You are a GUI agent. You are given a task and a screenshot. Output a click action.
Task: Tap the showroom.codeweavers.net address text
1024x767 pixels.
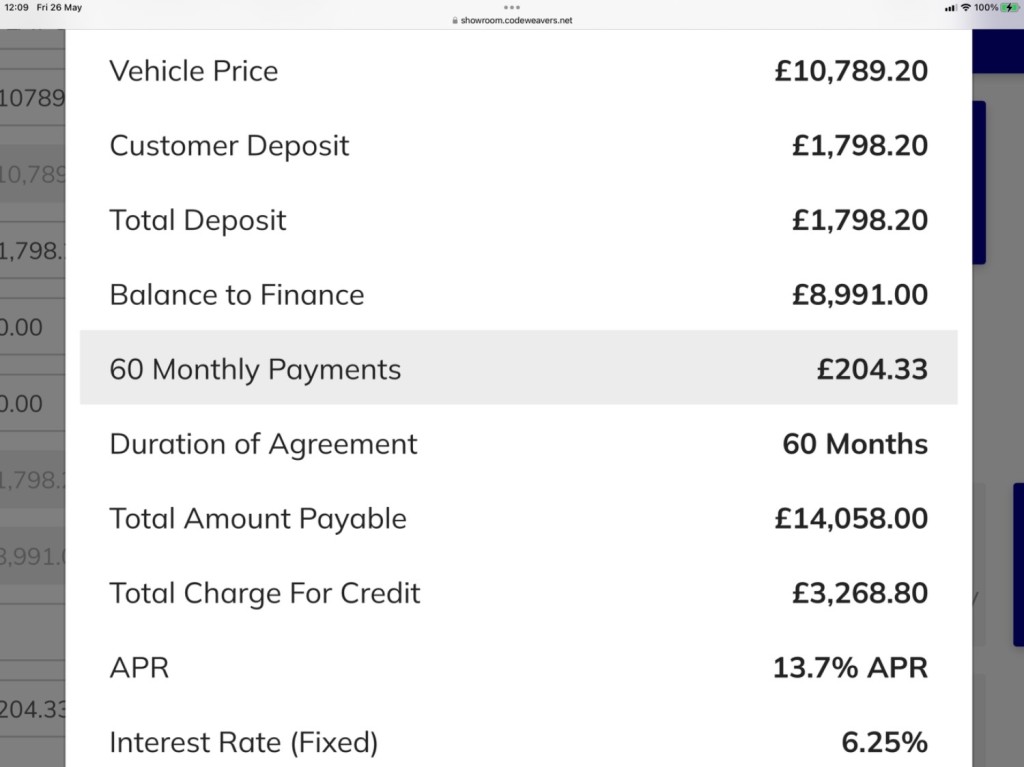coord(516,20)
